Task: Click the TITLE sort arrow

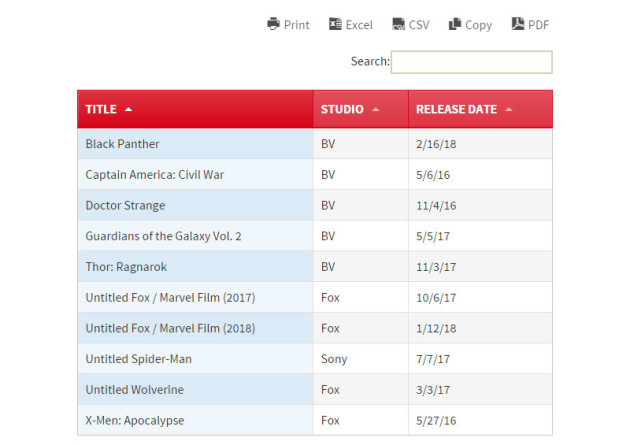Action: pyautogui.click(x=129, y=109)
